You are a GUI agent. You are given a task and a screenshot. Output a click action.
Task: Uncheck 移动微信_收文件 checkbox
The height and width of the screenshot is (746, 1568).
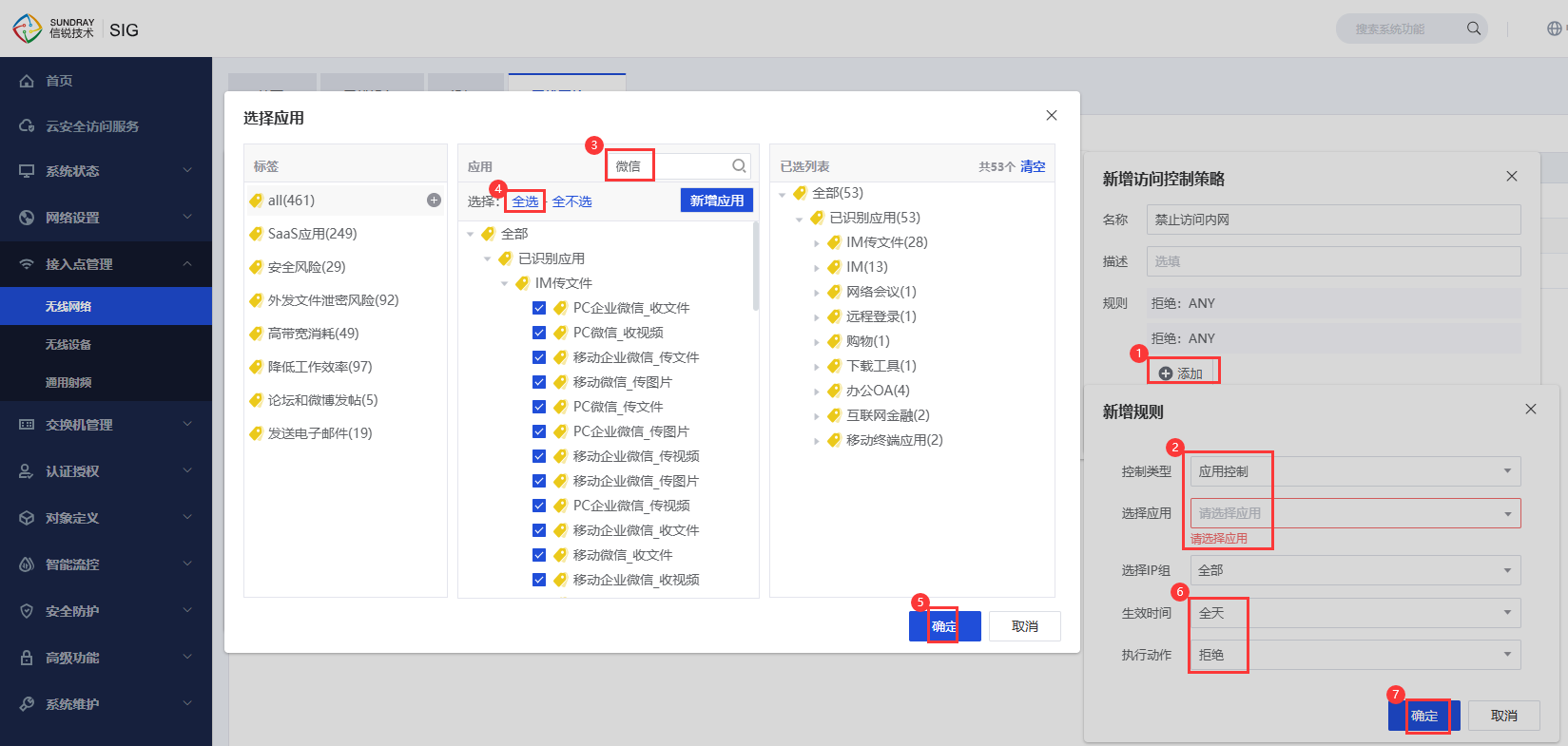click(539, 555)
